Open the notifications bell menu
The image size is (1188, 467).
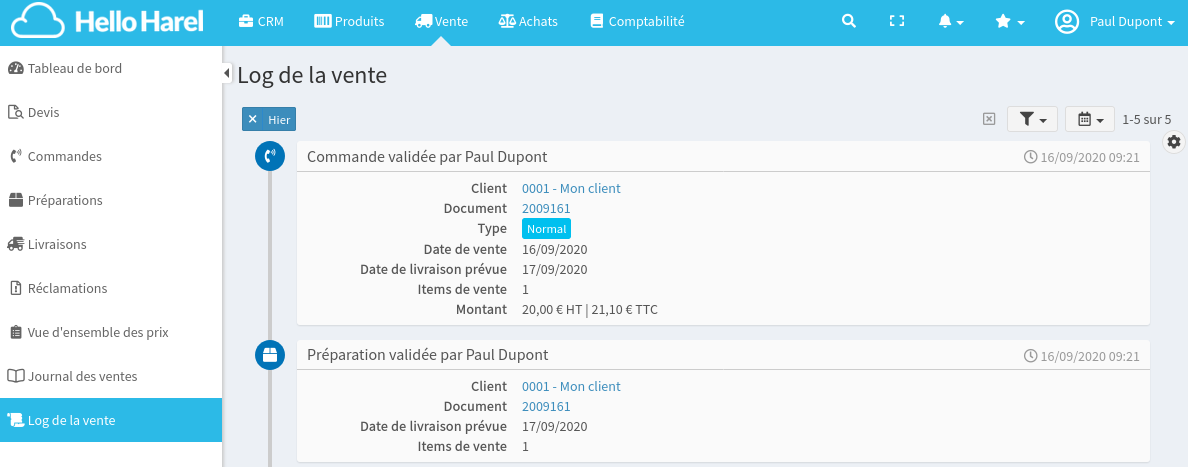(x=950, y=21)
